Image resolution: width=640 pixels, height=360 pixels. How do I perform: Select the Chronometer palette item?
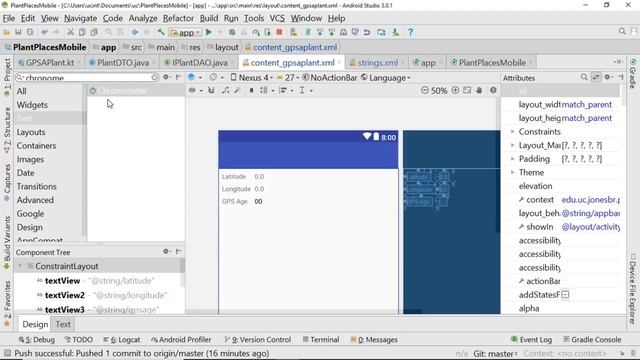(x=136, y=91)
